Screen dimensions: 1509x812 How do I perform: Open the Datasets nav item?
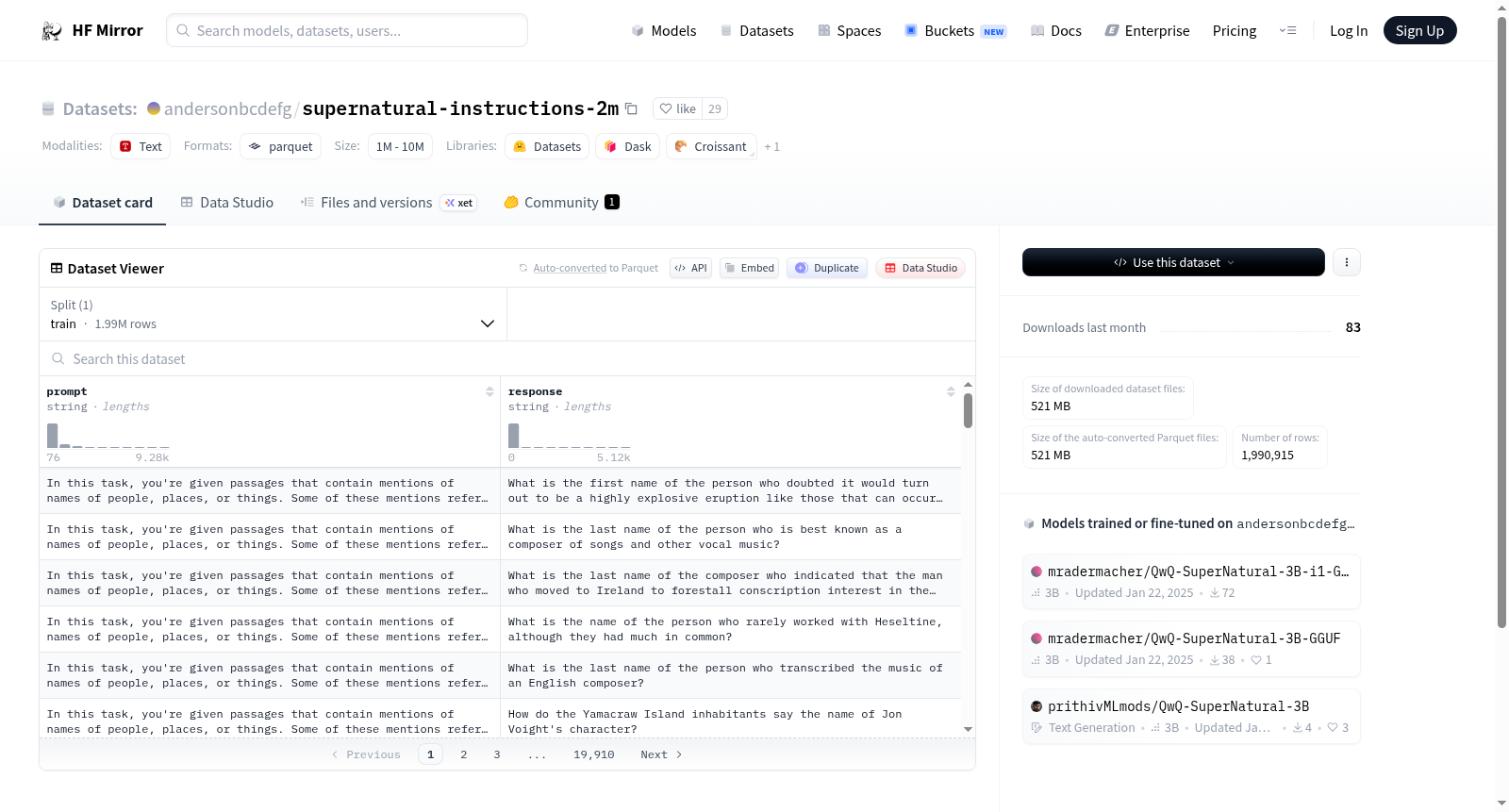tap(757, 30)
